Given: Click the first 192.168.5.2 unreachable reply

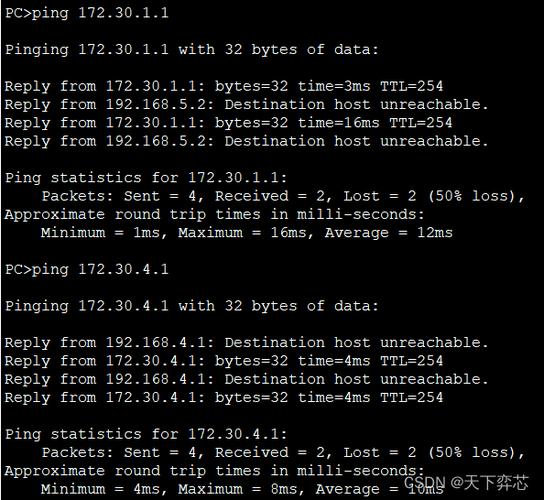Looking at the screenshot, I should [246, 104].
